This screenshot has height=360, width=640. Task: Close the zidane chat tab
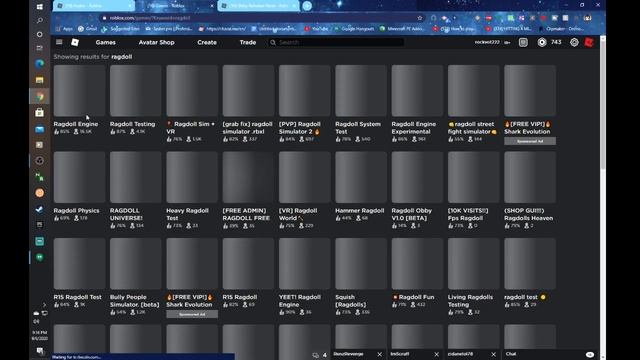pos(493,354)
